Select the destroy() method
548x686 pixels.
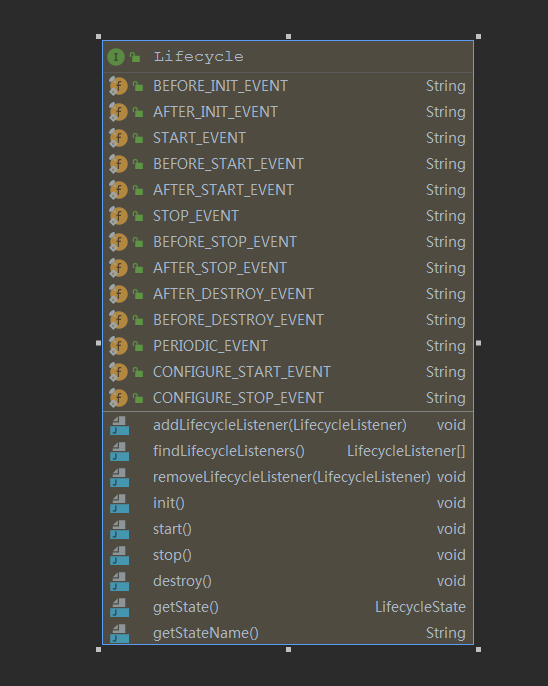[x=182, y=581]
